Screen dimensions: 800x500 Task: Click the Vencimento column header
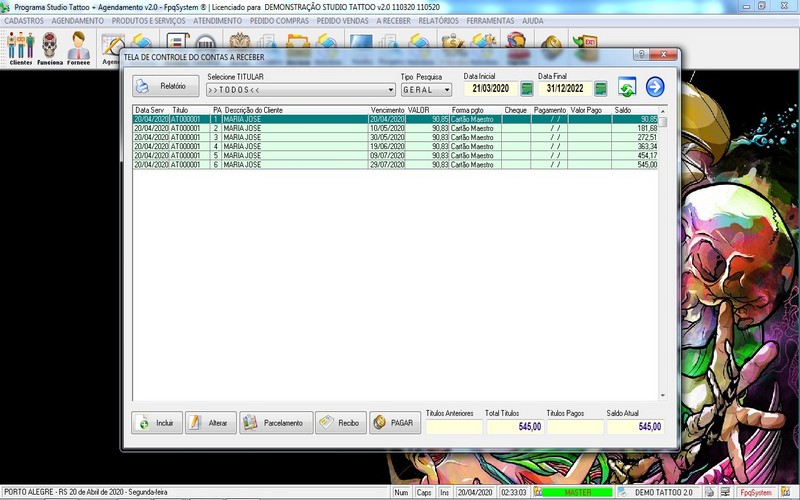tap(387, 110)
